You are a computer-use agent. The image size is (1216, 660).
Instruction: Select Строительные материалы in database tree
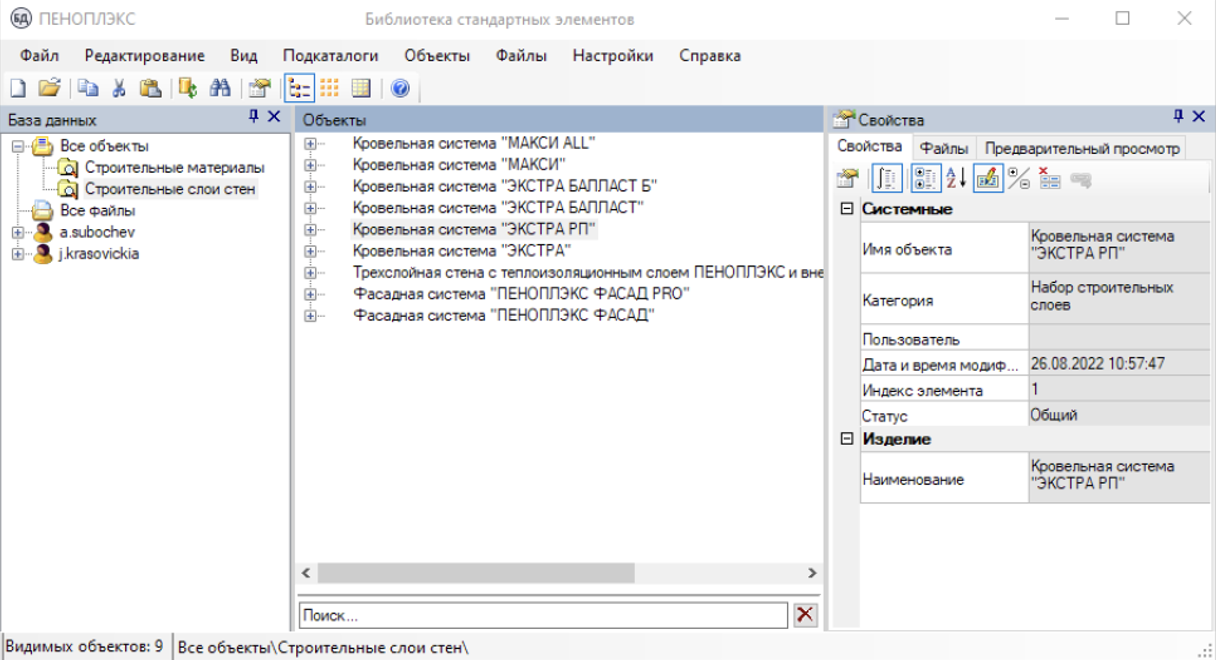[x=174, y=167]
